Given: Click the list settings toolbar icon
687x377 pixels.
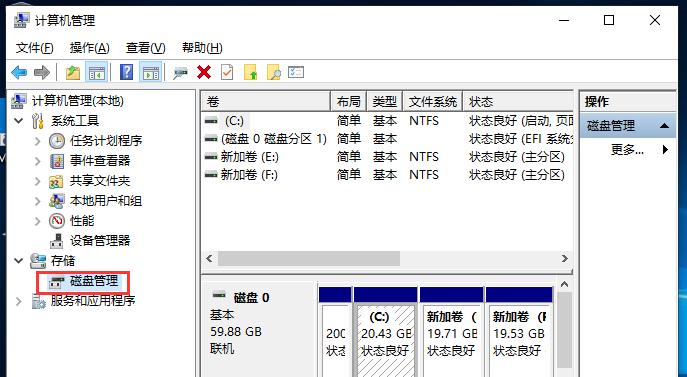Looking at the screenshot, I should tap(296, 72).
